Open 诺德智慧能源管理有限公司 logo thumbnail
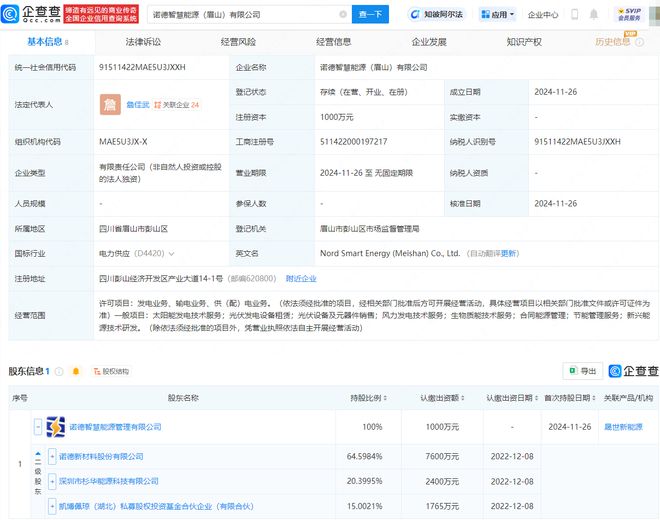This screenshot has height=520, width=660. (x=56, y=427)
